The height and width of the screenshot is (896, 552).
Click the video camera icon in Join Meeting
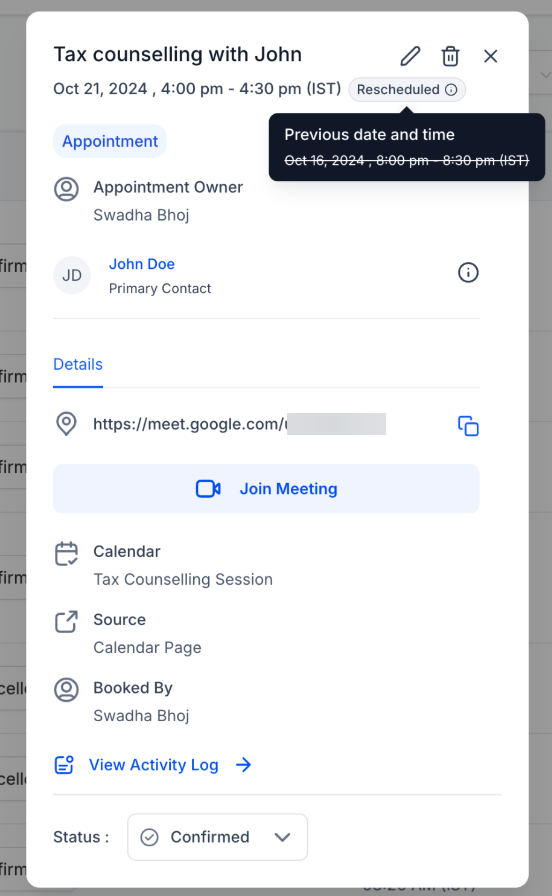click(208, 489)
